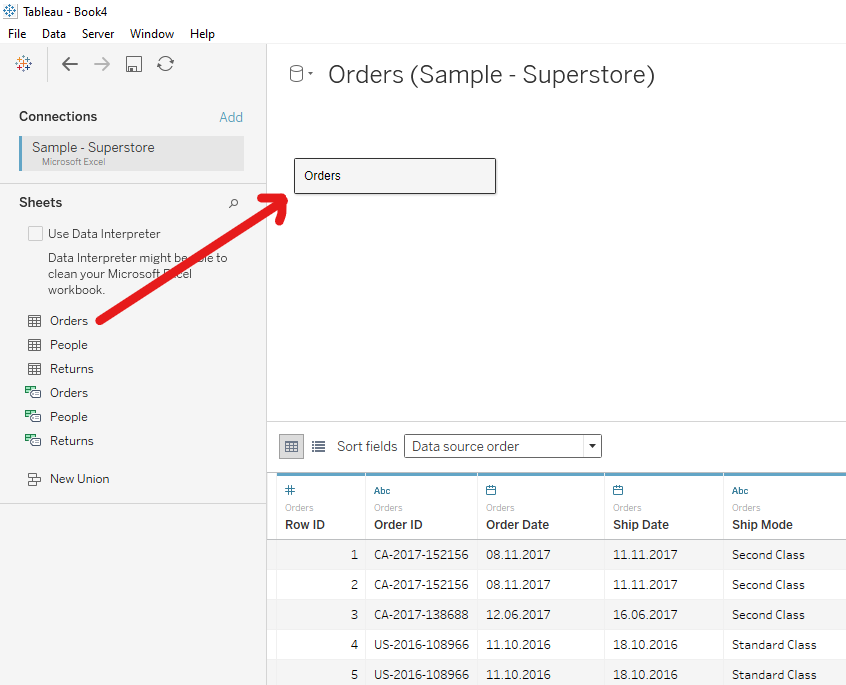846x685 pixels.
Task: Open the Data menu
Action: [x=54, y=34]
